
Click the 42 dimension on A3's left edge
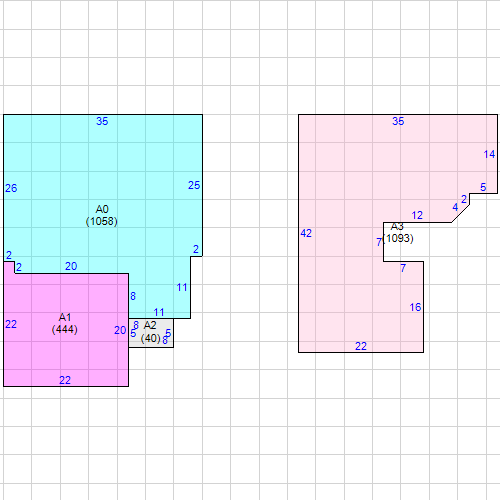(x=306, y=233)
